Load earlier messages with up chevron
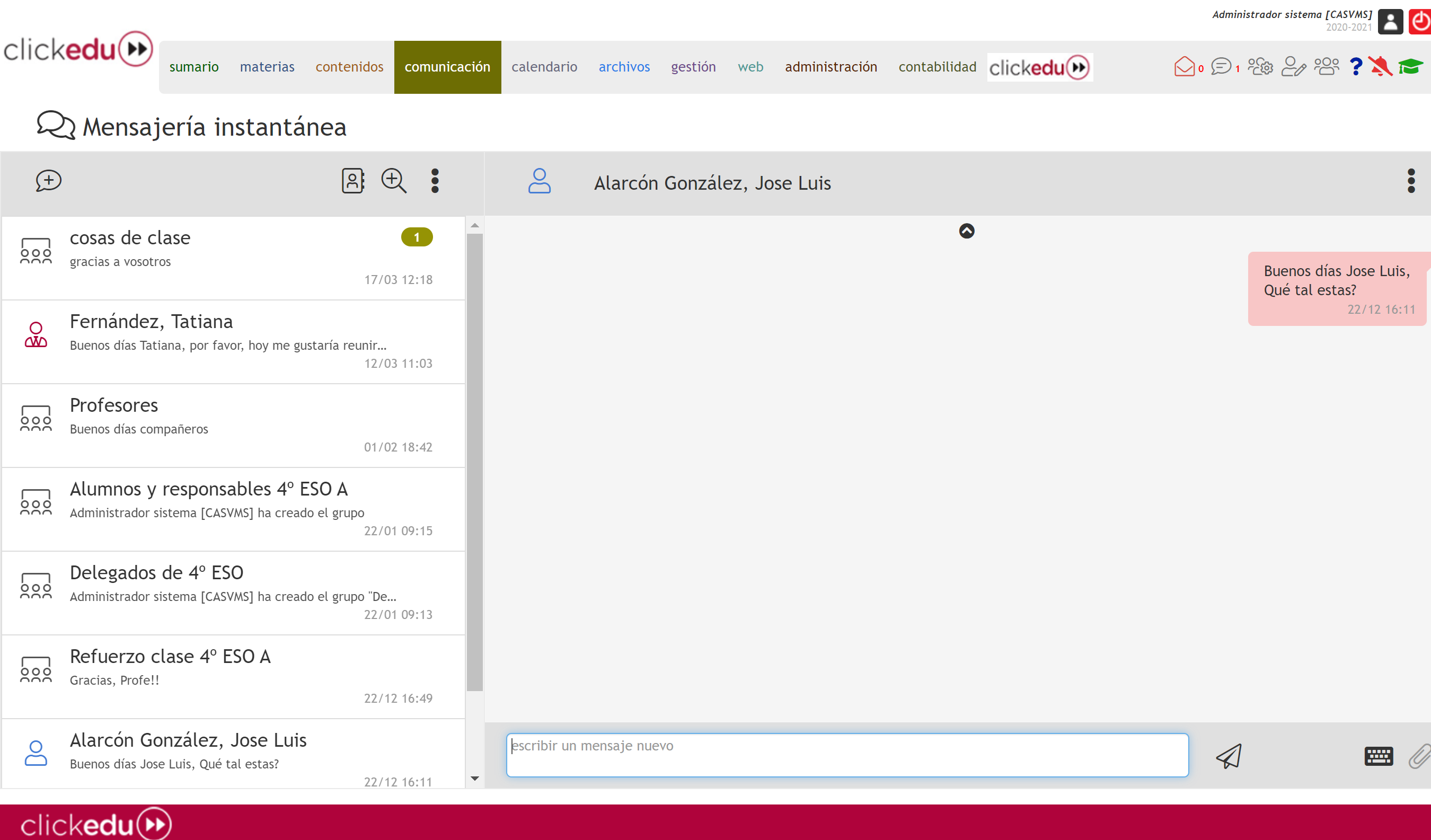1431x840 pixels. pos(967,231)
